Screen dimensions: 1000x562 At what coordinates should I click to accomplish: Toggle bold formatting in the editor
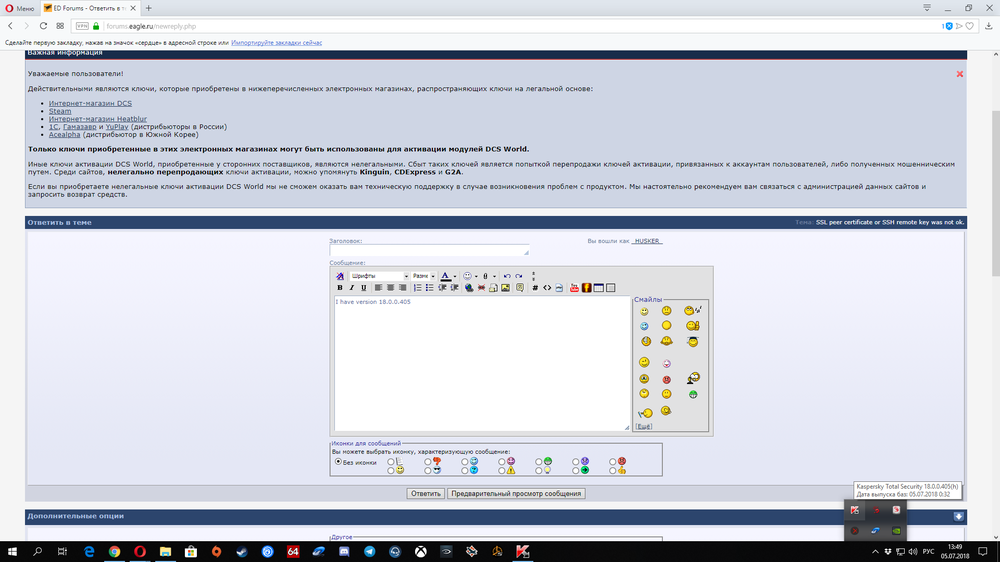(340, 288)
